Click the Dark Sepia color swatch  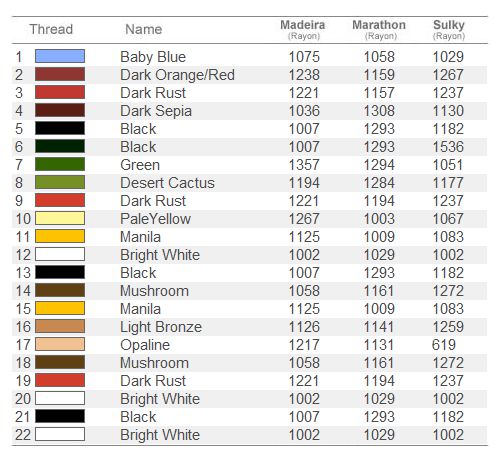tap(60, 110)
